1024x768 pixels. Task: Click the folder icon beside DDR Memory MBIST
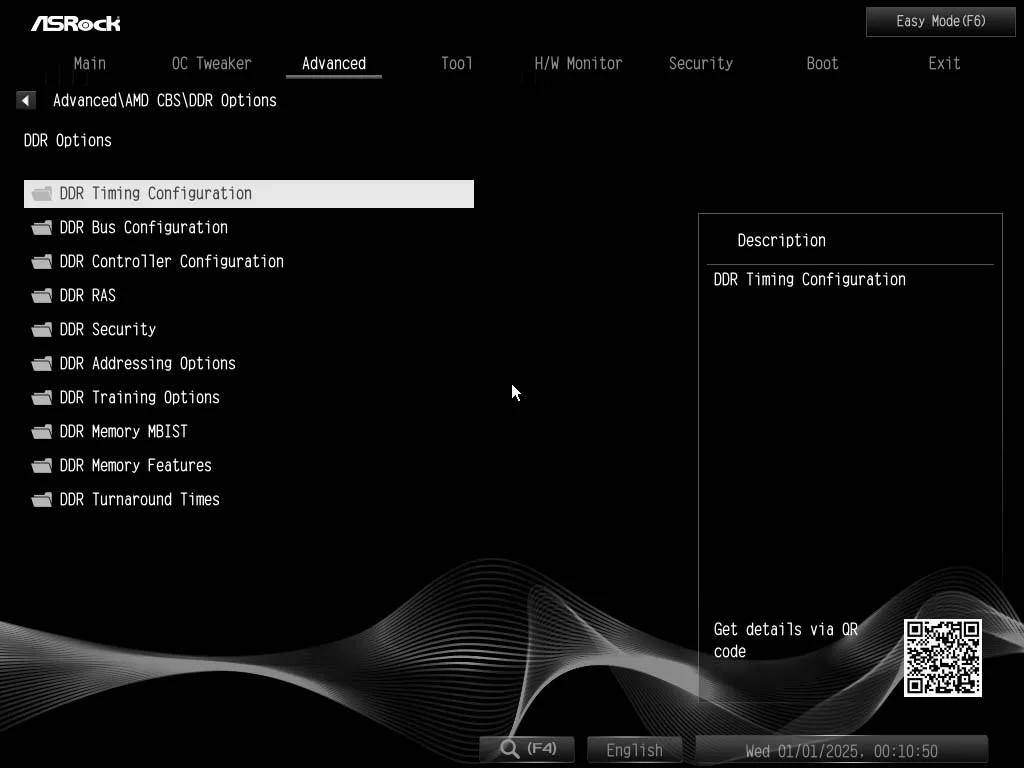point(42,432)
